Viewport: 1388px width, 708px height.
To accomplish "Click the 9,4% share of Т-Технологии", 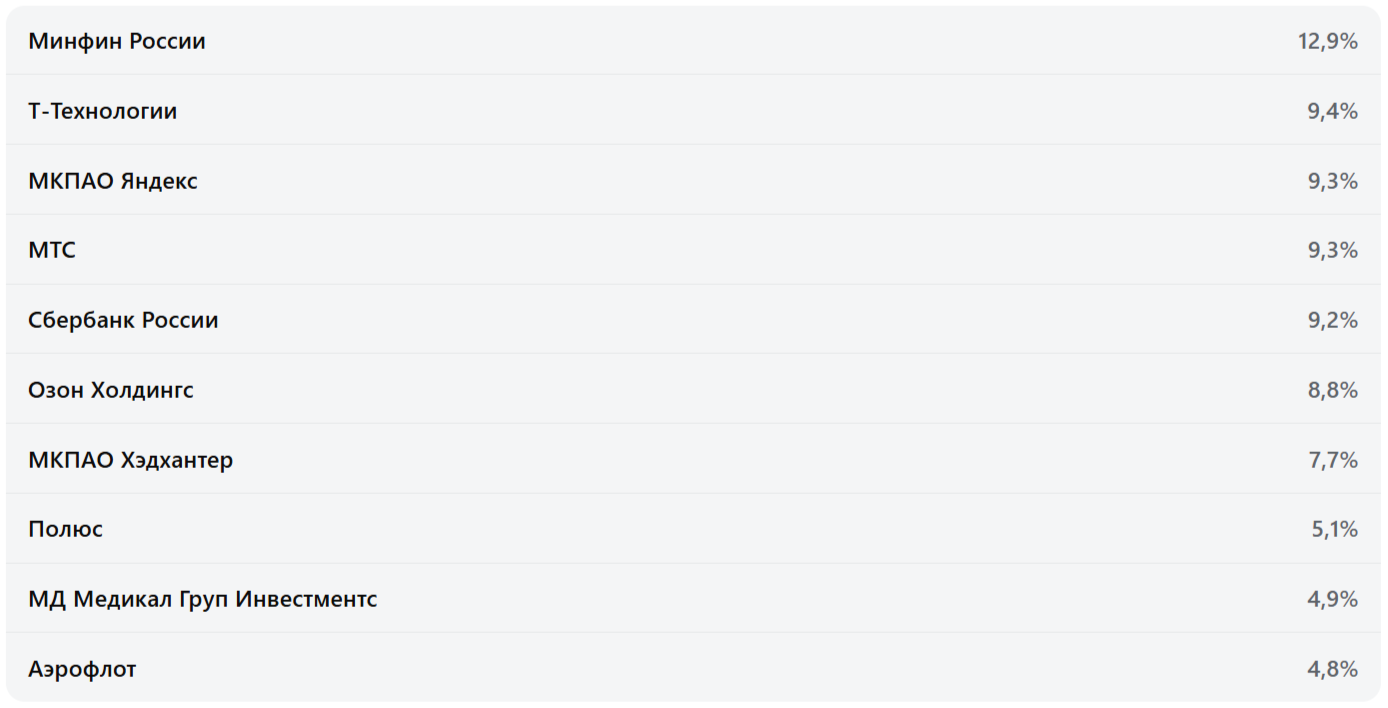I will tap(1332, 111).
